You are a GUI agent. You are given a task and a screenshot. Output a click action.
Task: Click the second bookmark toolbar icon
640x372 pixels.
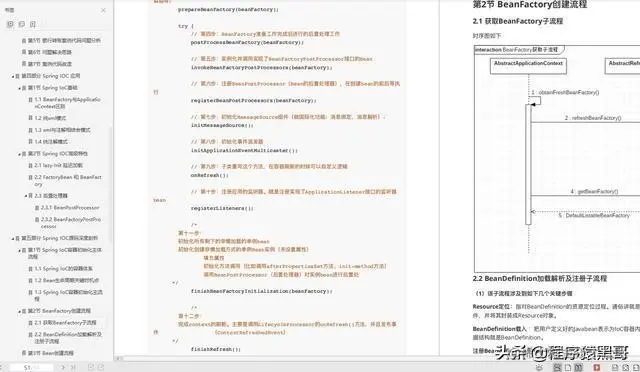point(22,24)
